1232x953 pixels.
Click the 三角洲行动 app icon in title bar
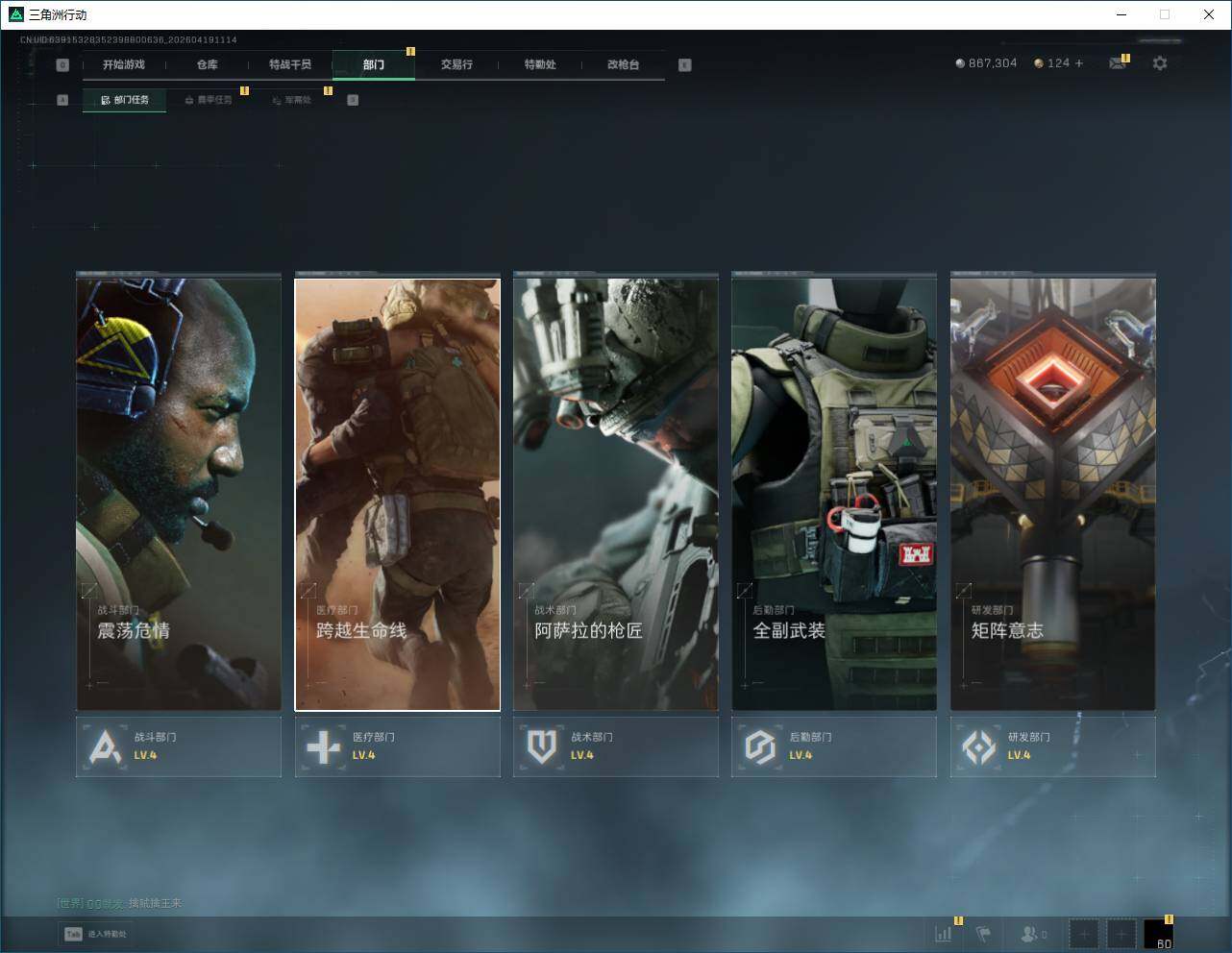pyautogui.click(x=15, y=14)
